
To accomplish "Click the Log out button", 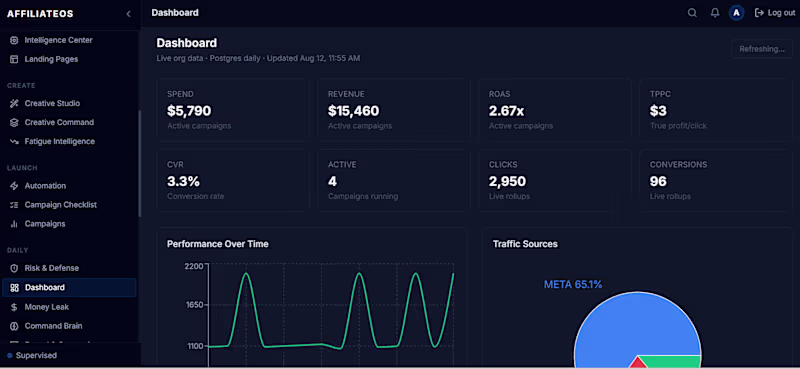I will pos(774,13).
